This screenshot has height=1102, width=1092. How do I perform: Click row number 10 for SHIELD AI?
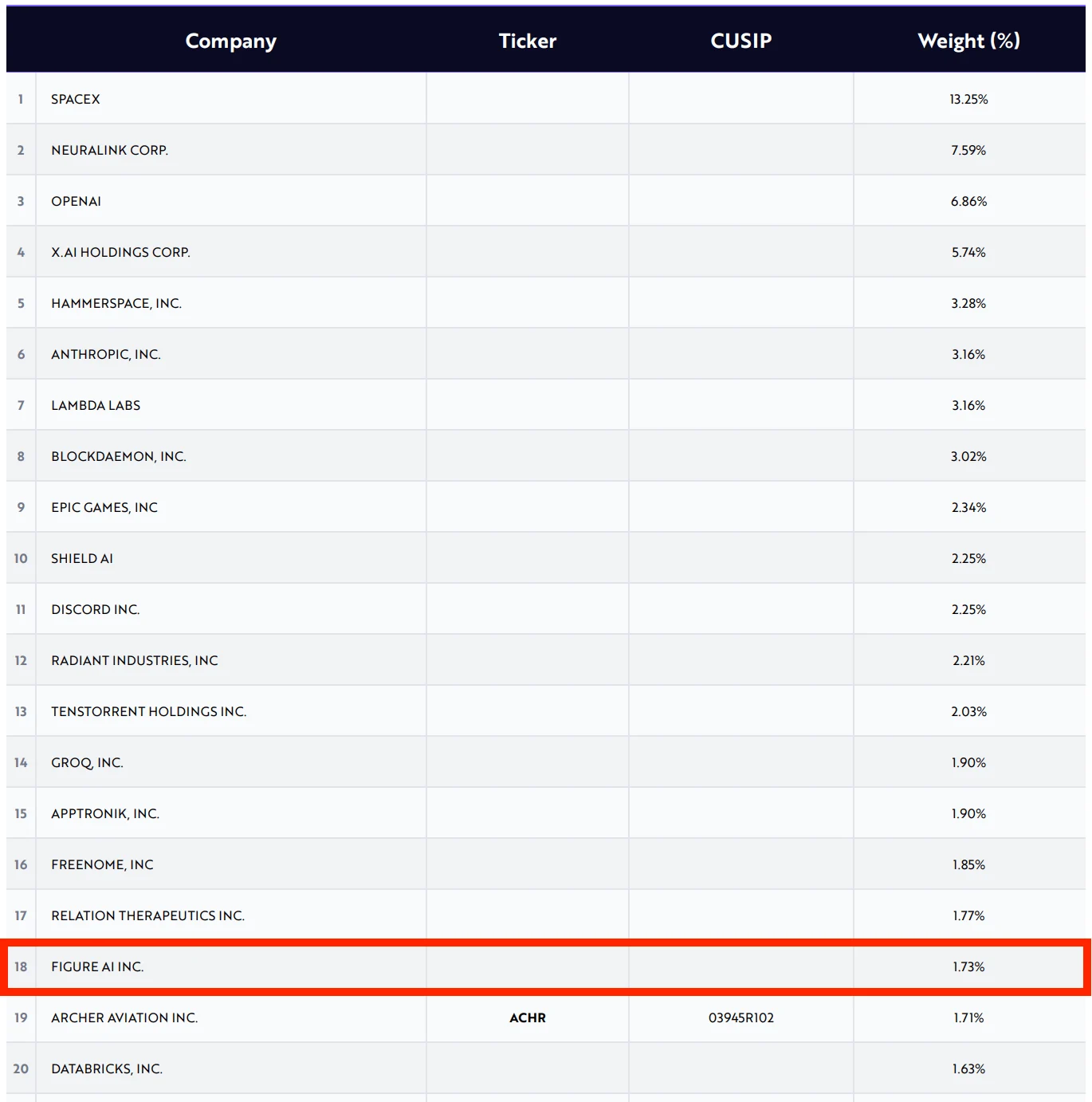(x=21, y=558)
